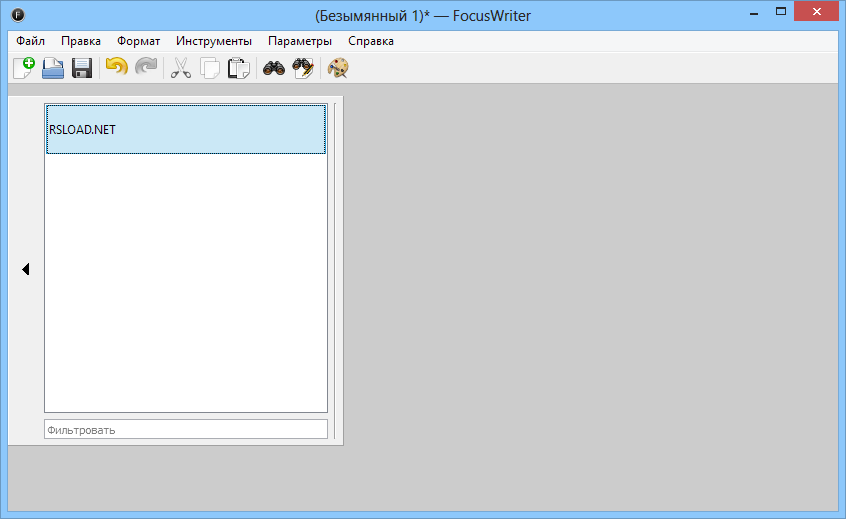Open Themes using the palette icon
846x519 pixels.
click(338, 68)
